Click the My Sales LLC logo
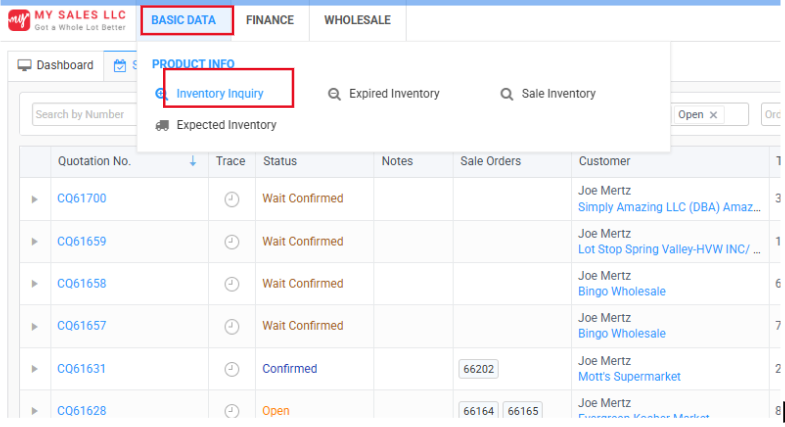The height and width of the screenshot is (427, 785). 66,20
